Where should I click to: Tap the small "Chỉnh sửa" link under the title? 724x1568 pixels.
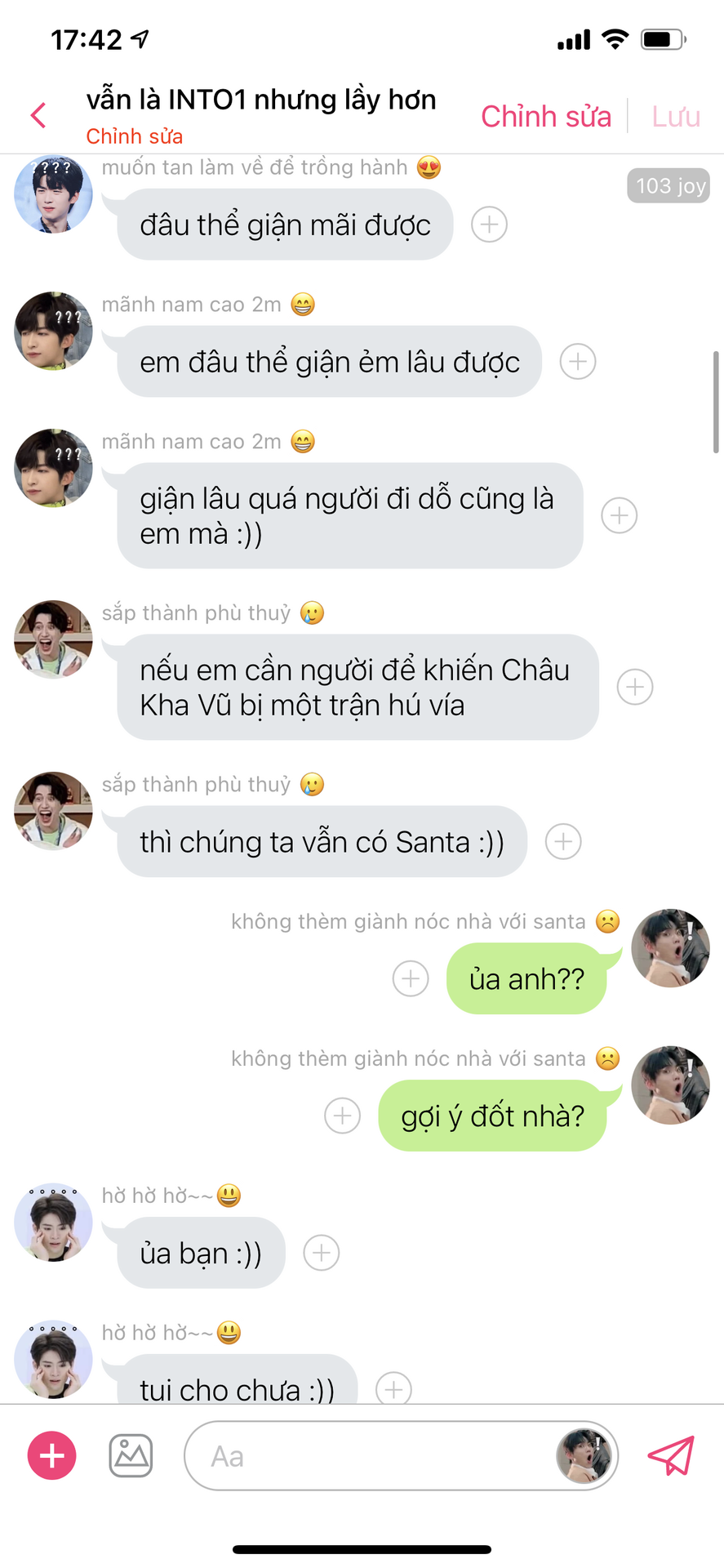pyautogui.click(x=135, y=136)
